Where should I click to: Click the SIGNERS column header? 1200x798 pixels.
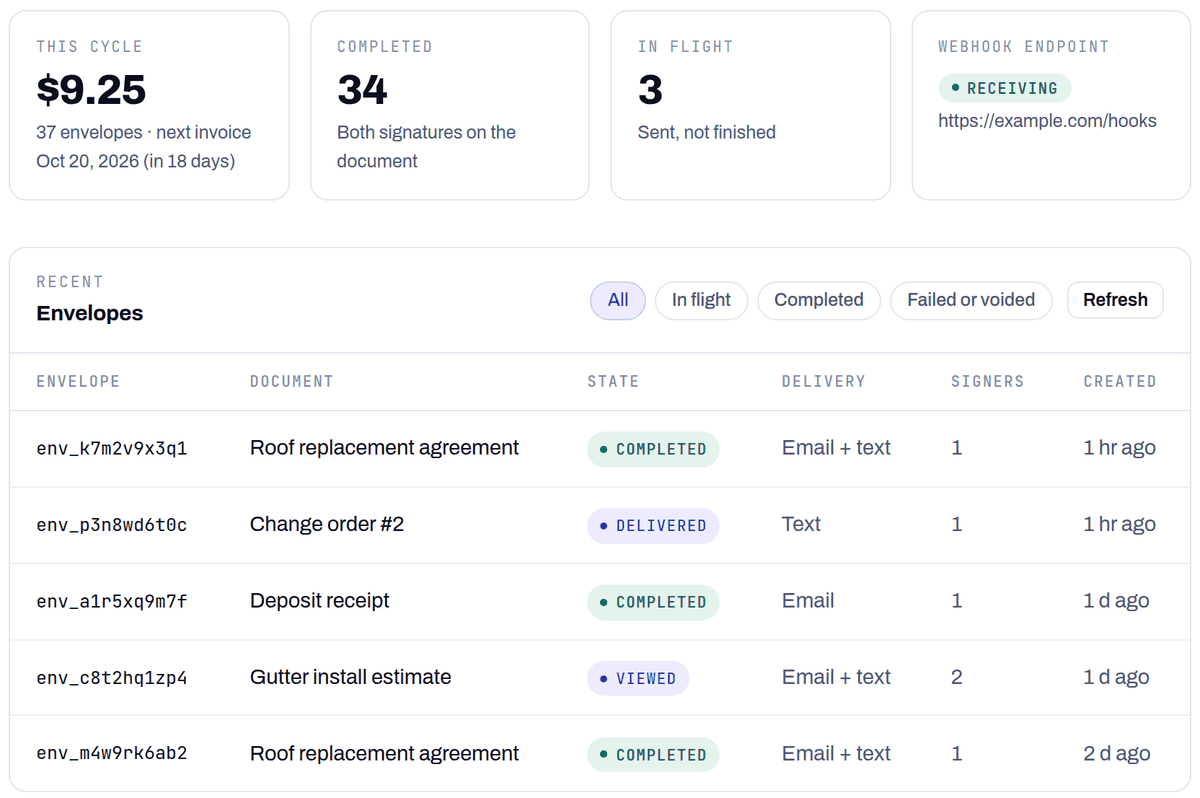[x=987, y=381]
